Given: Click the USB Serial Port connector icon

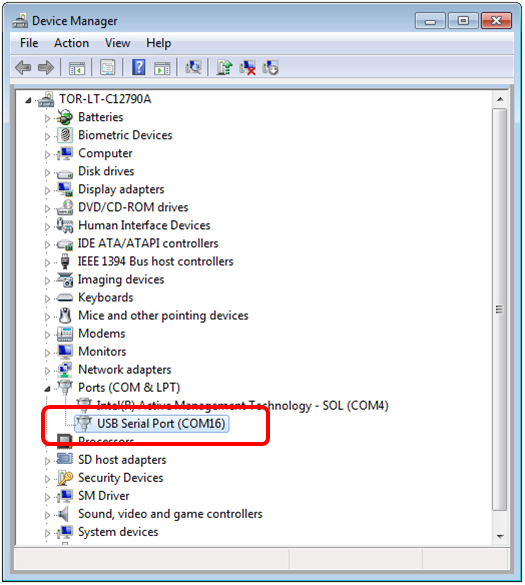Looking at the screenshot, I should [84, 423].
